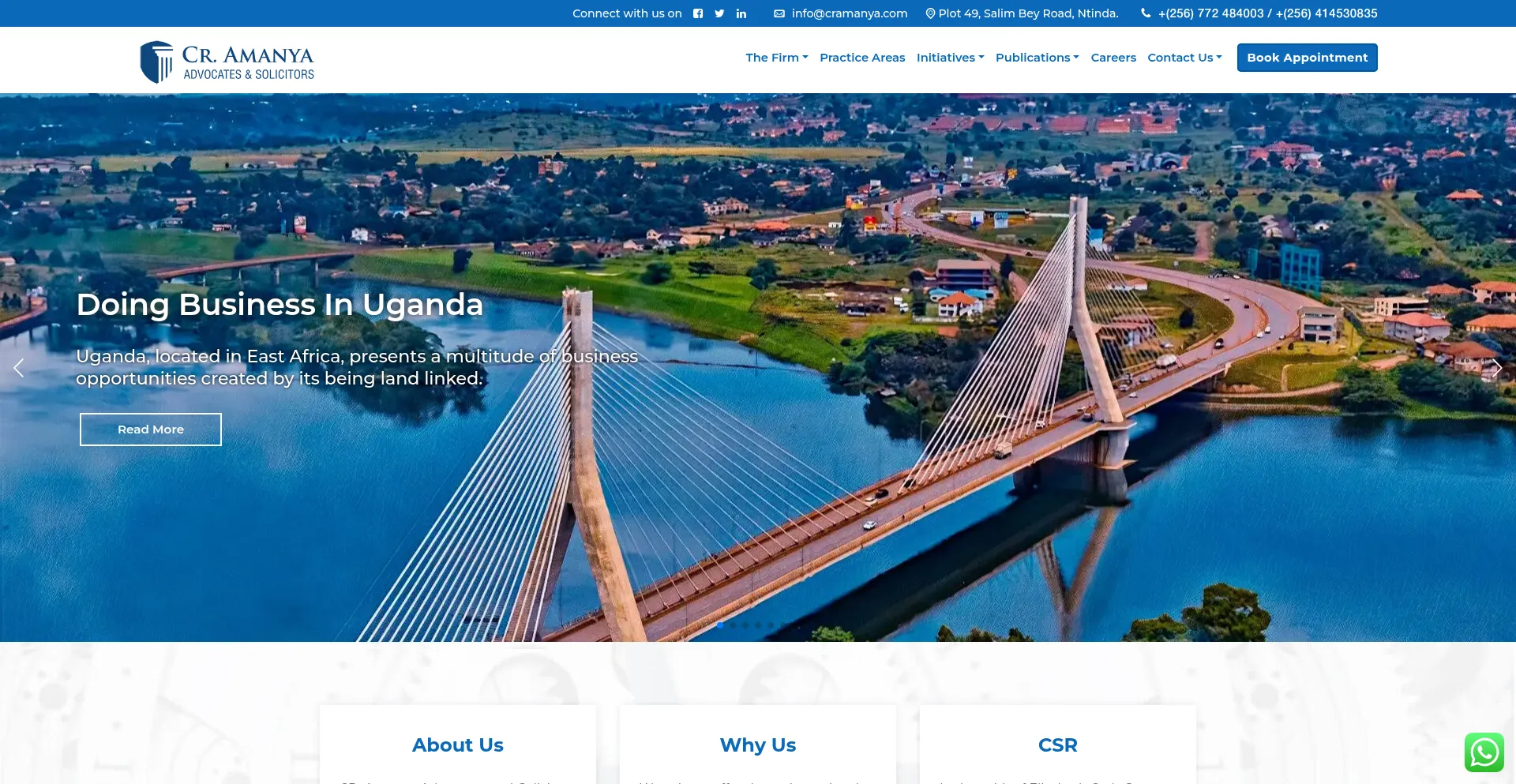Expand The Firm dropdown menu

(x=776, y=58)
